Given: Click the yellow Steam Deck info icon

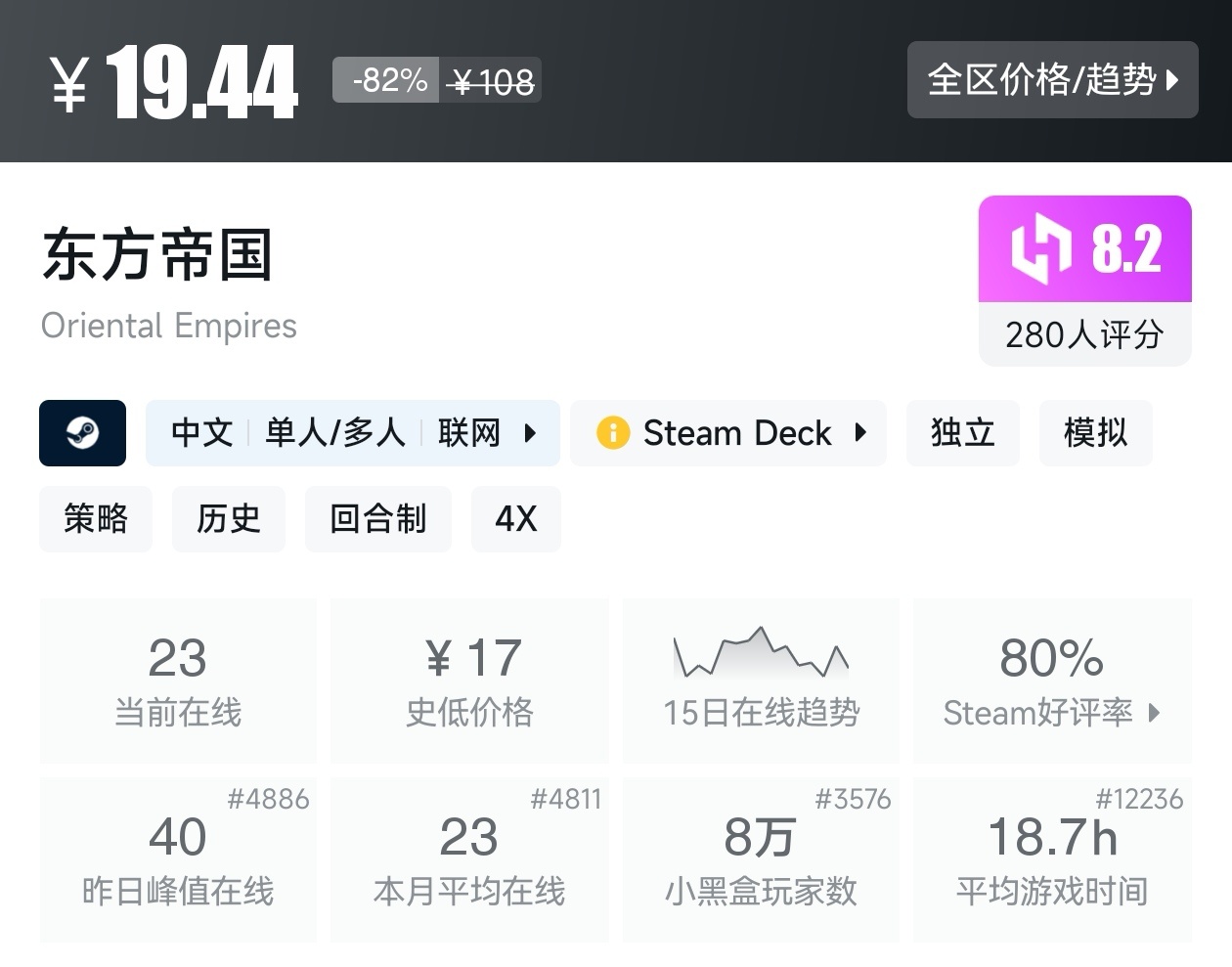Looking at the screenshot, I should pos(612,432).
